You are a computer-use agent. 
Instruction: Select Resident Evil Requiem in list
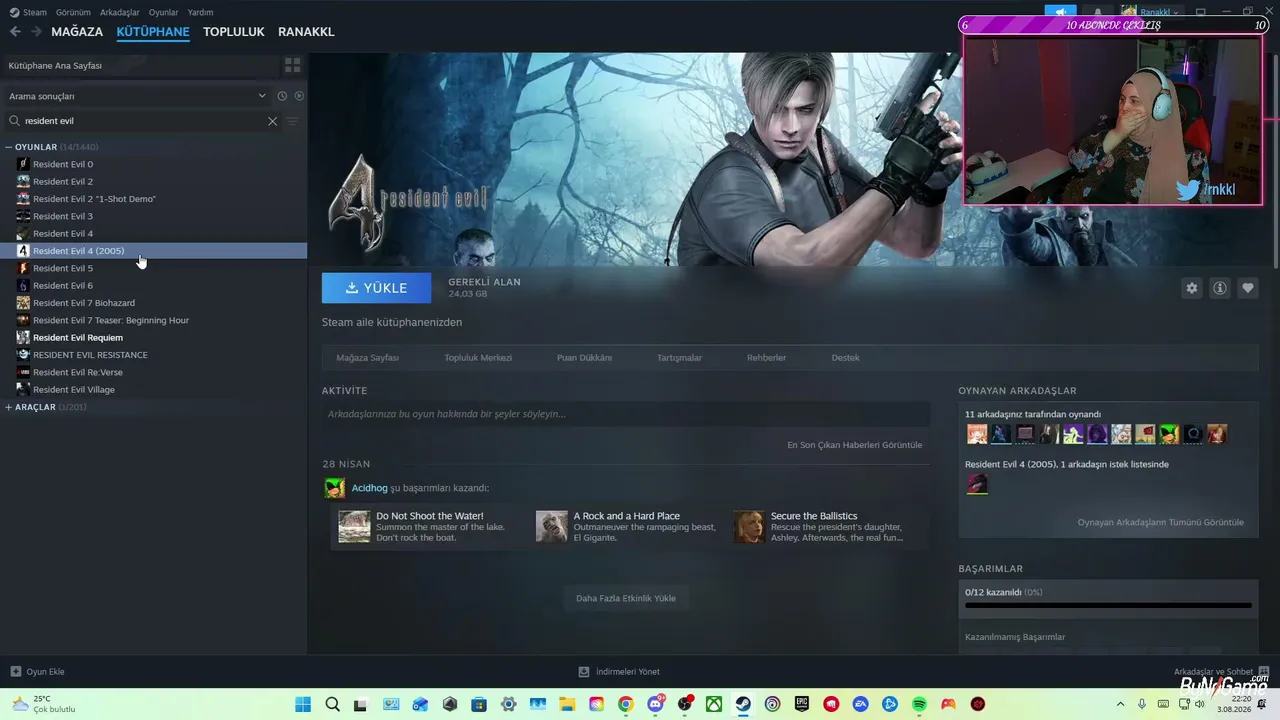154,338
